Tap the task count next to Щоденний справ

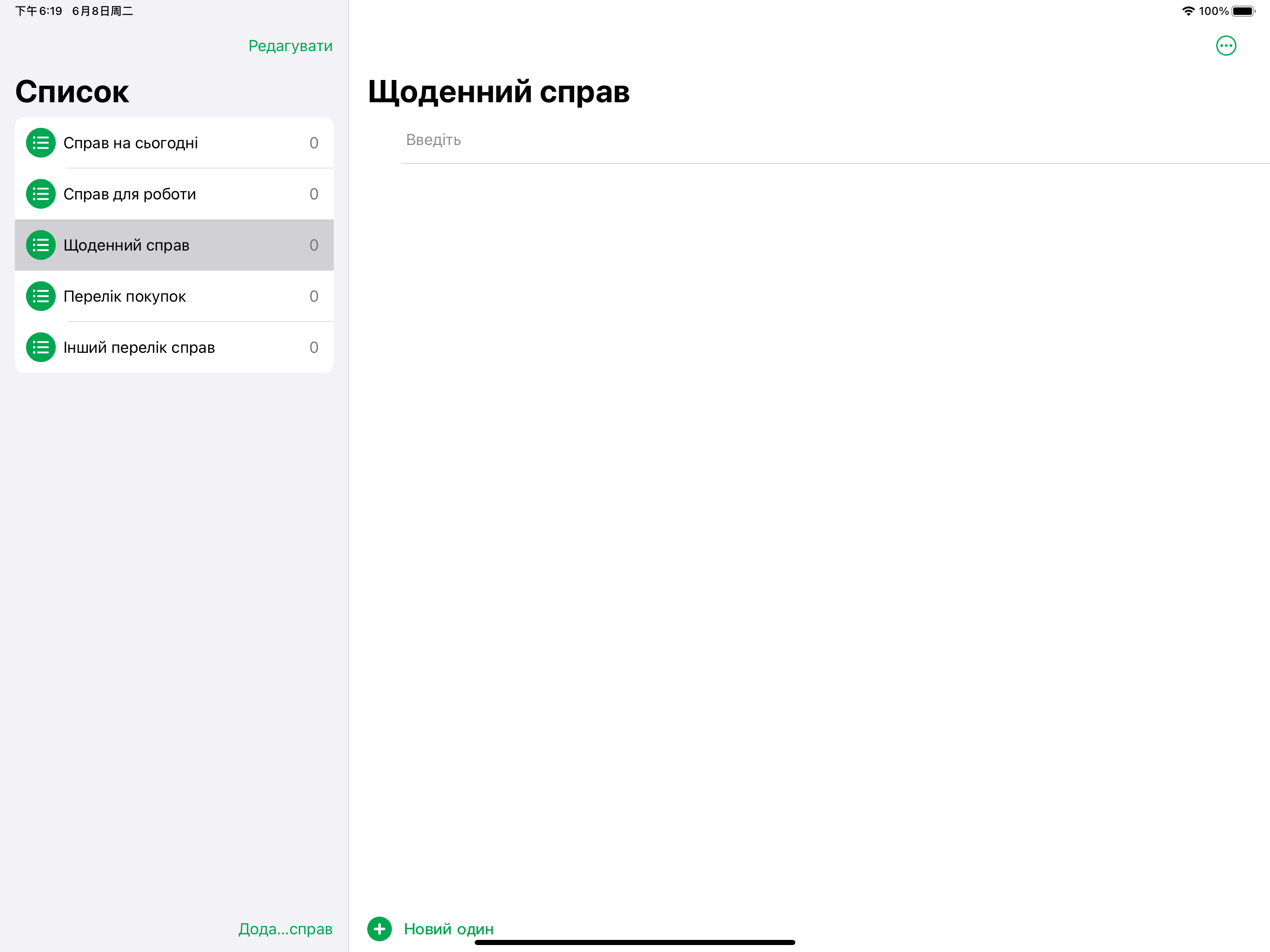314,245
